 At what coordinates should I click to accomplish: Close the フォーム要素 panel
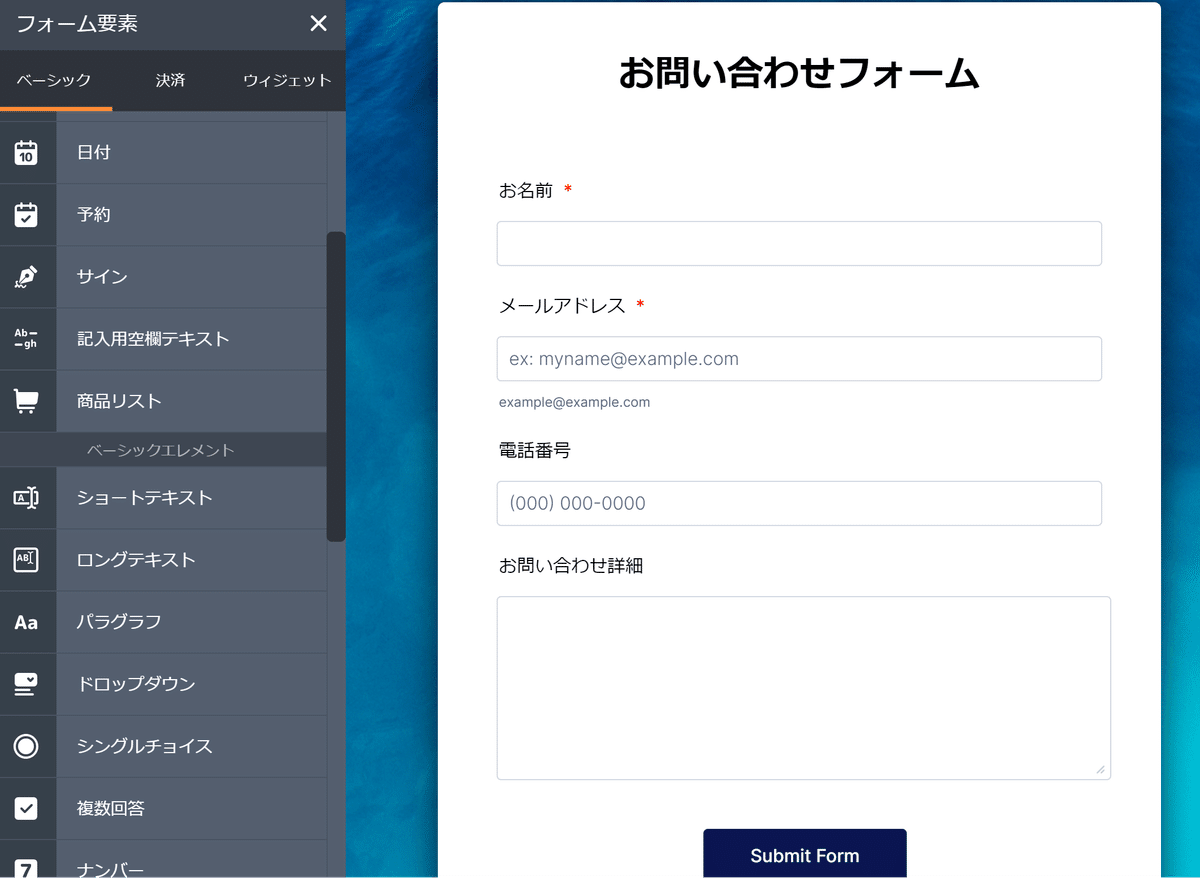[x=318, y=23]
